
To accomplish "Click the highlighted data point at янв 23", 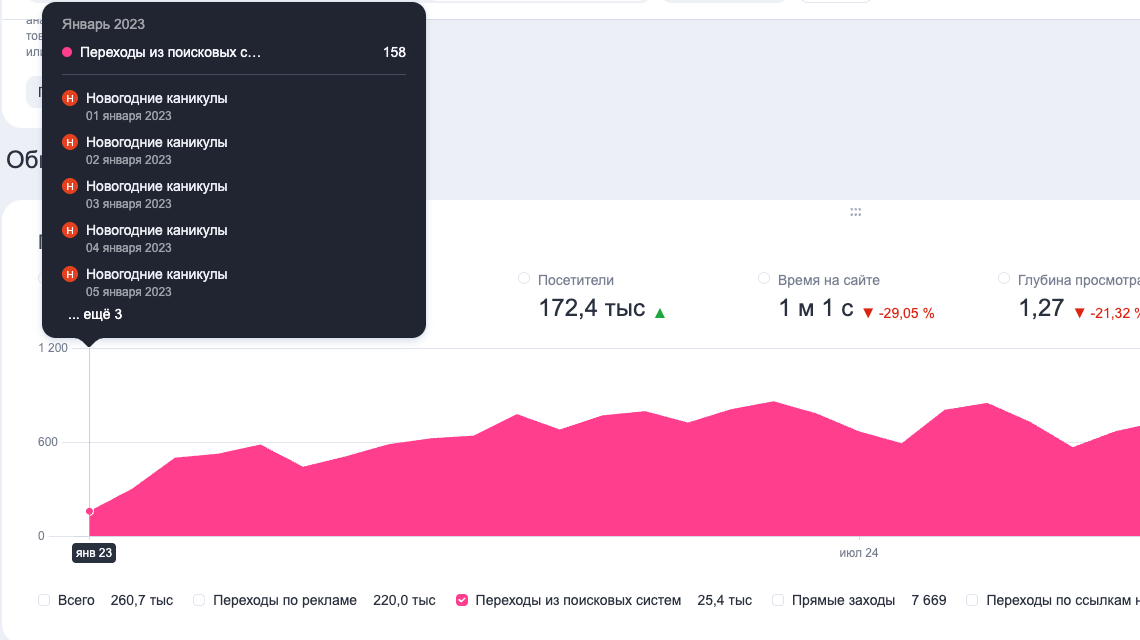I will click(x=88, y=510).
